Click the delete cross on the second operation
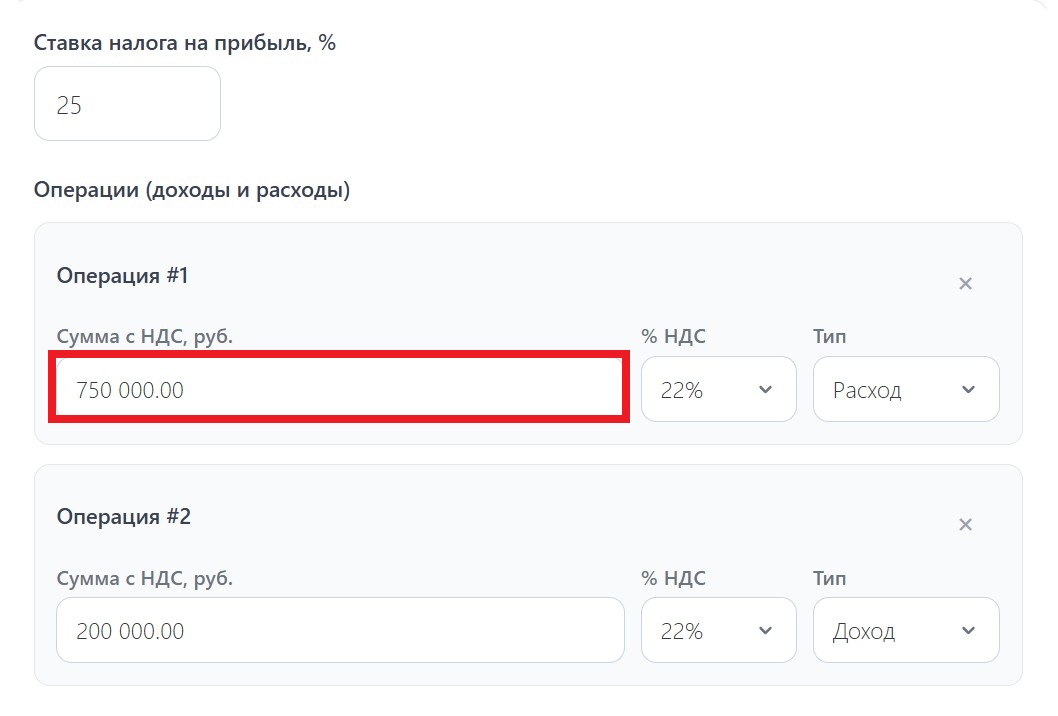The width and height of the screenshot is (1058, 716). (964, 524)
